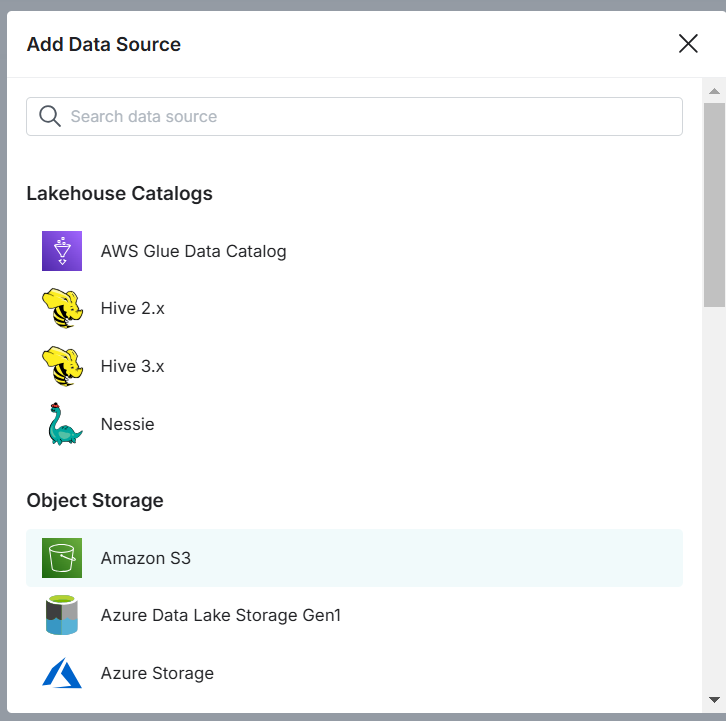Click the Nessie dinosaur icon
This screenshot has height=721, width=726.
point(62,424)
